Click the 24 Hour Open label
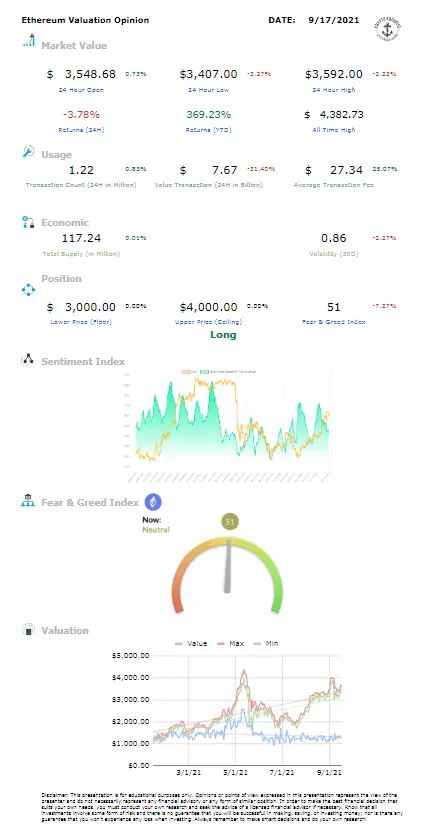 (x=81, y=90)
